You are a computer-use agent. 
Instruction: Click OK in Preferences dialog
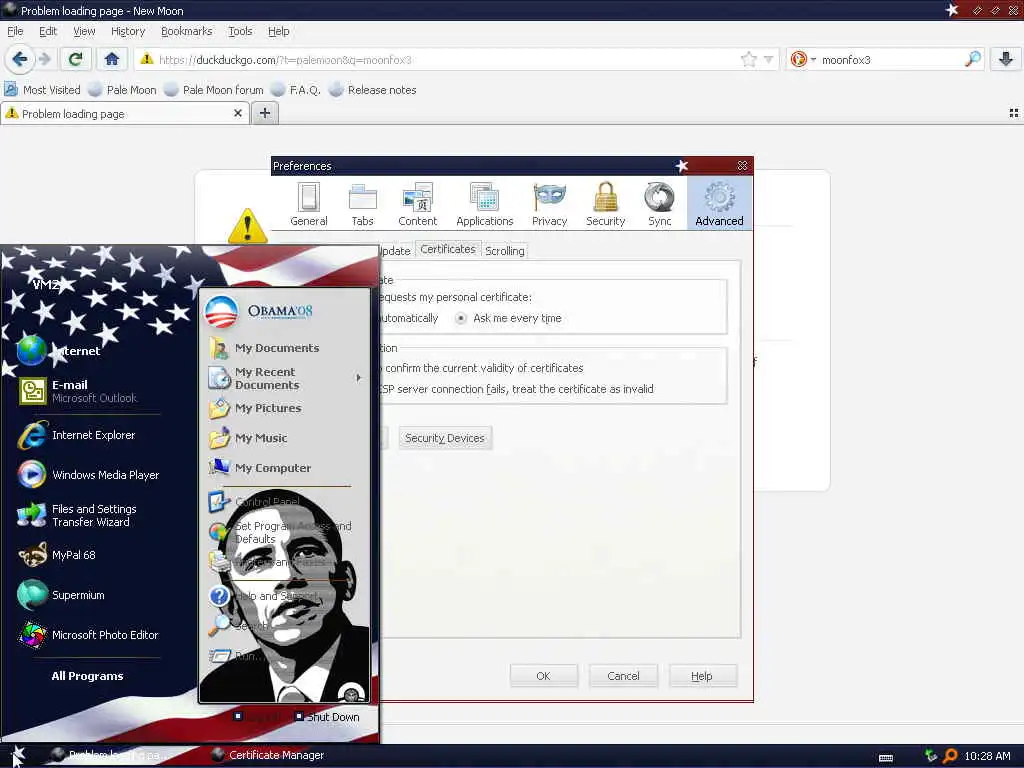(x=543, y=676)
